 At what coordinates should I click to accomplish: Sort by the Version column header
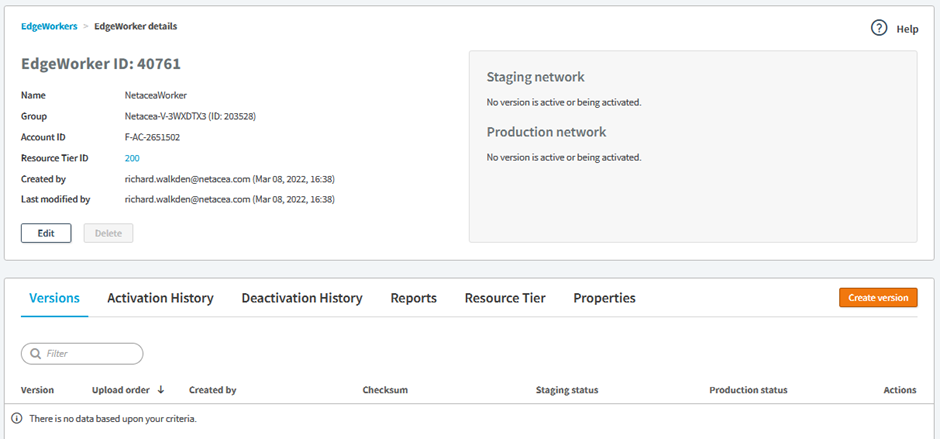tap(38, 390)
